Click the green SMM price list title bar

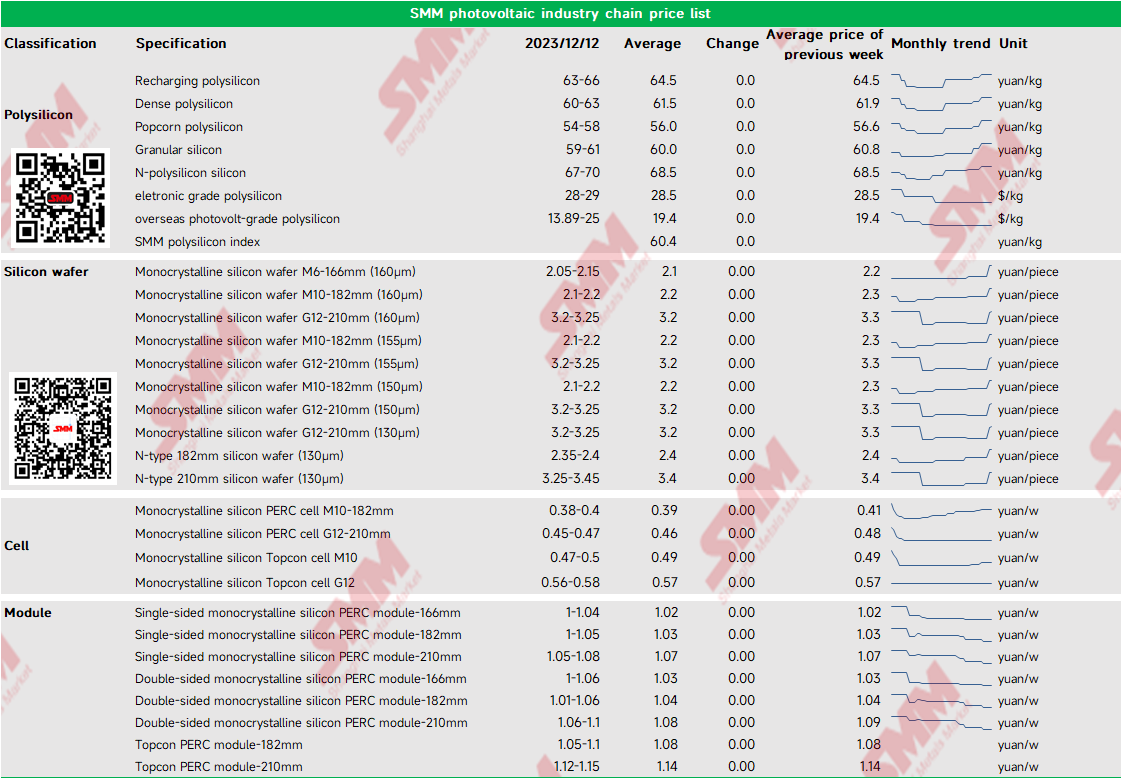pyautogui.click(x=560, y=14)
